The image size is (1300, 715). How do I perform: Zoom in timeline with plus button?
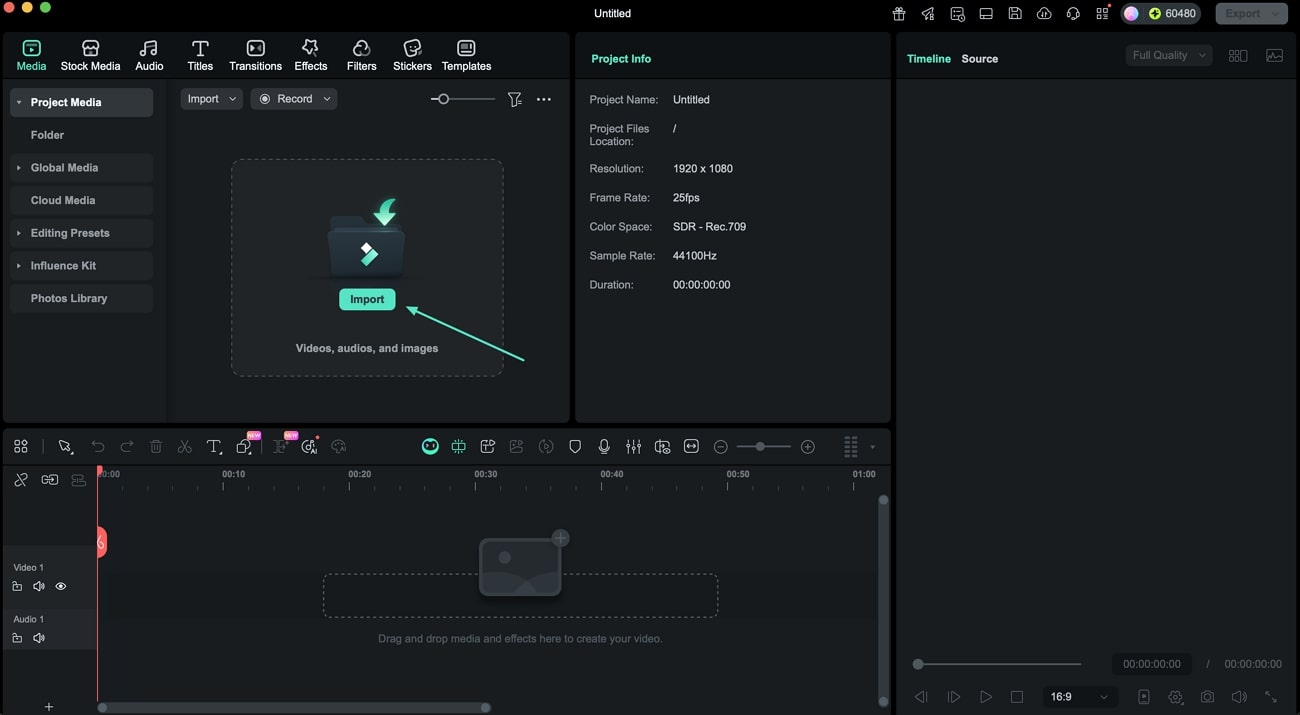click(808, 447)
